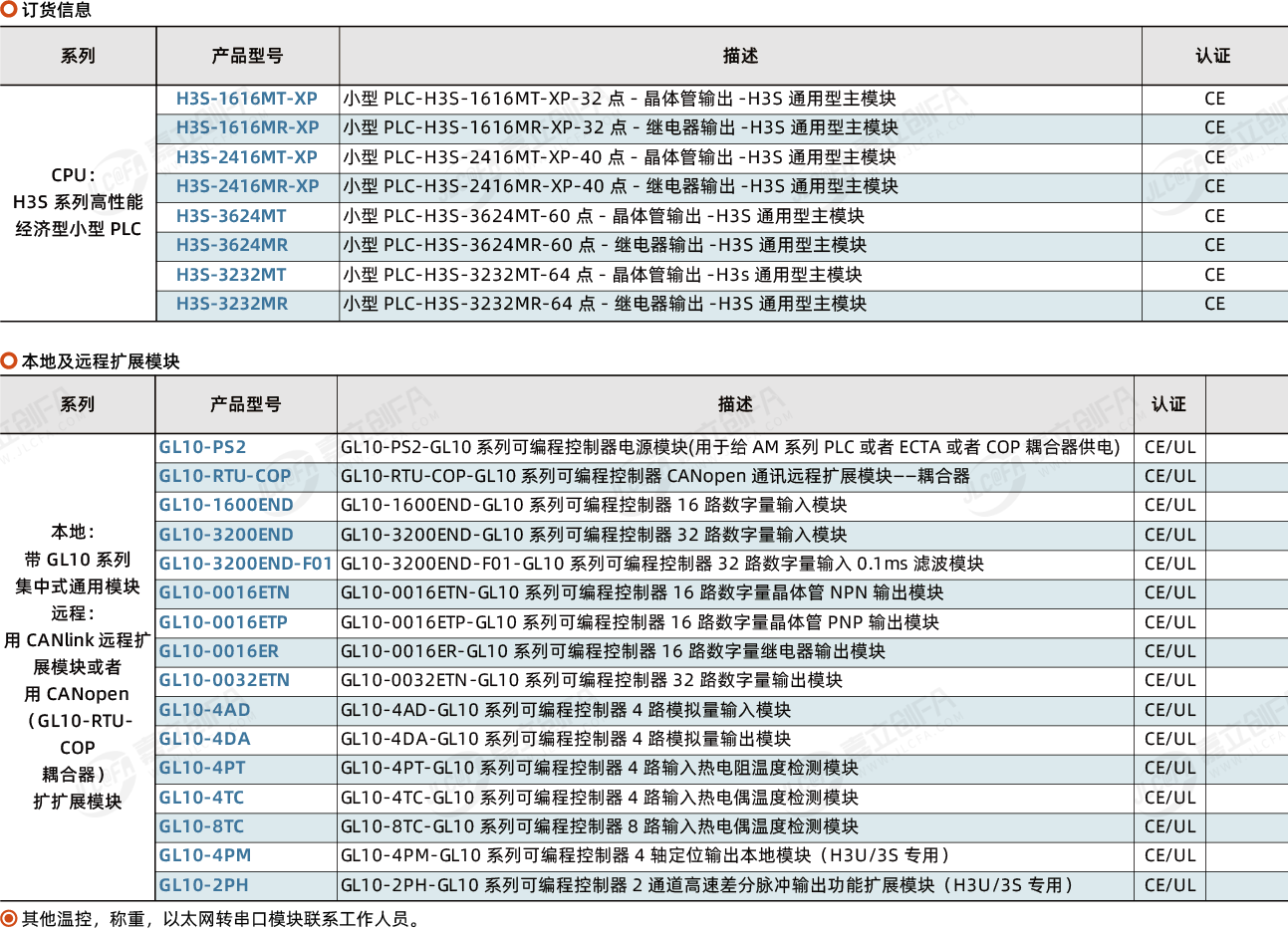Click the 2 通道高速差分脉冲输出 description

[x=708, y=885]
